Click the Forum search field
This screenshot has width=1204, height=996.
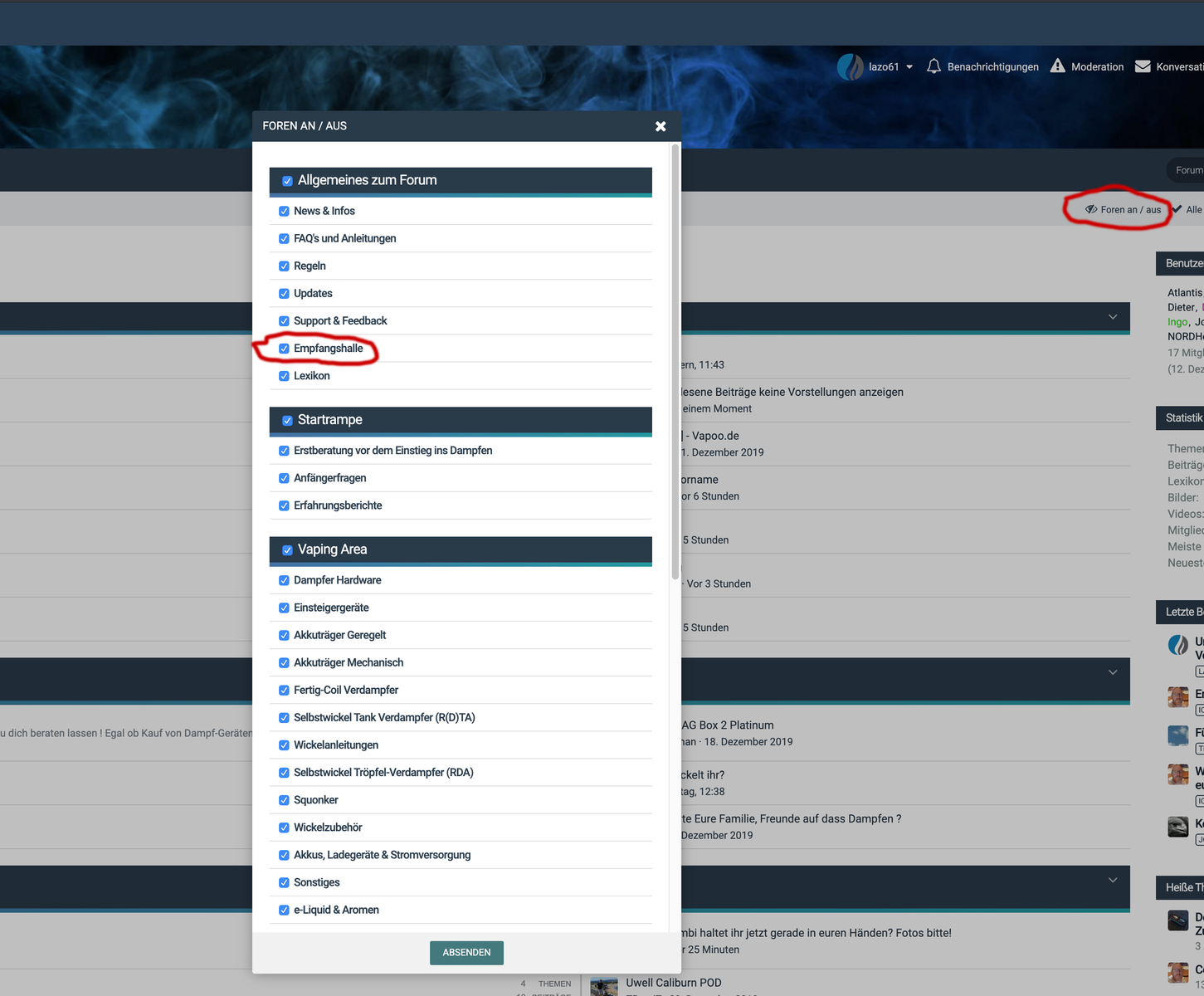click(x=1187, y=170)
